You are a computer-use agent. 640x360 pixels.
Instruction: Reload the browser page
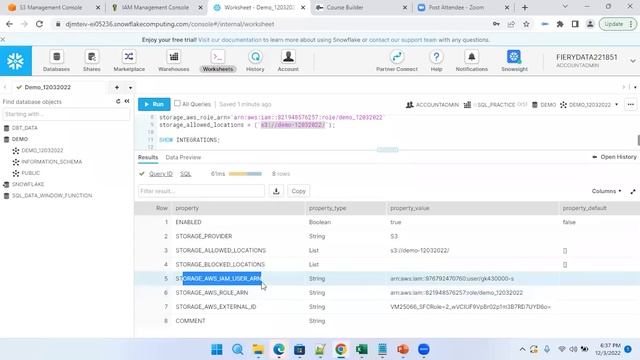click(39, 24)
